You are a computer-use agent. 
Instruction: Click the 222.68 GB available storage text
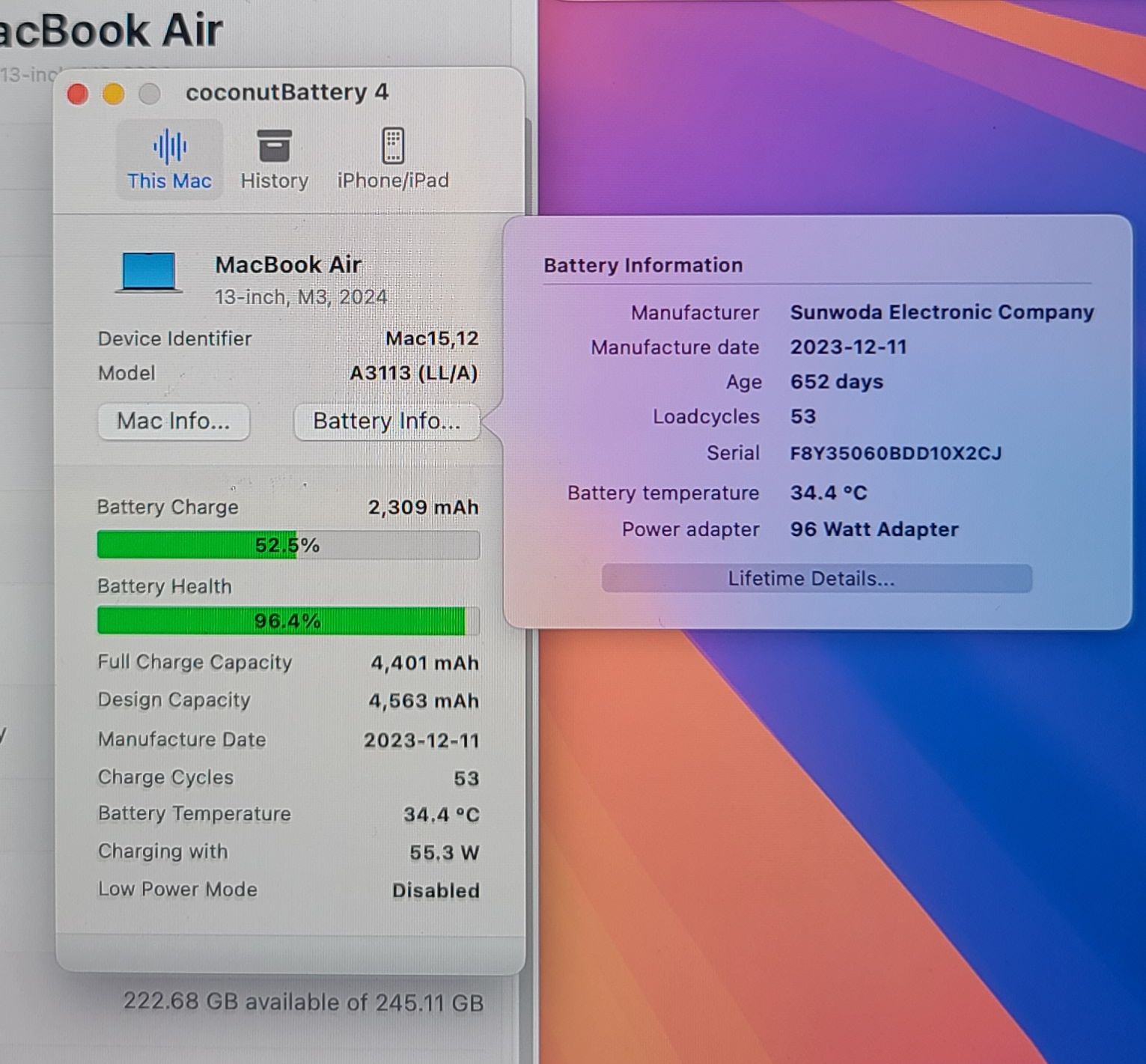pyautogui.click(x=303, y=1003)
